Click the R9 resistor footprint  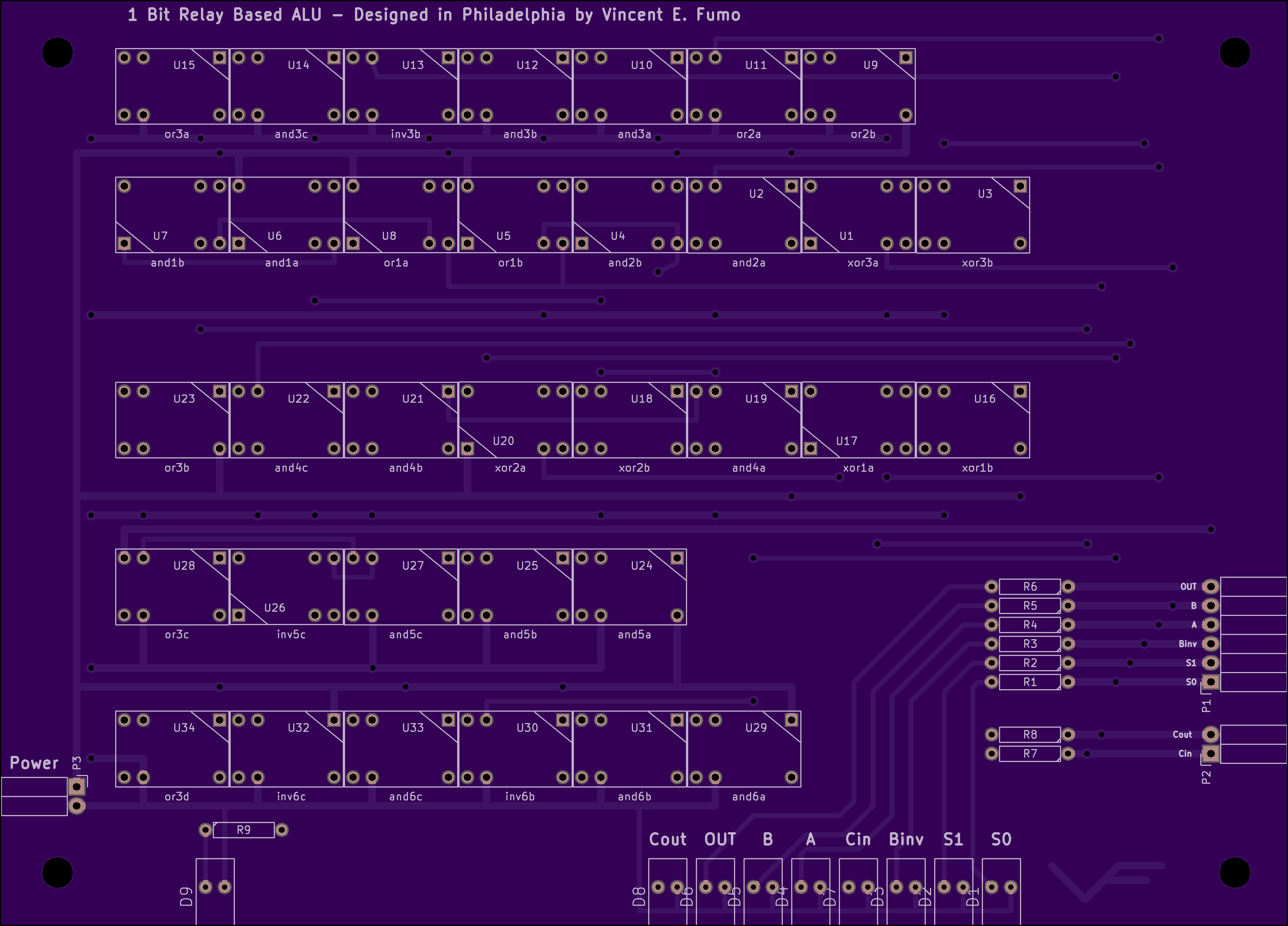[x=244, y=831]
